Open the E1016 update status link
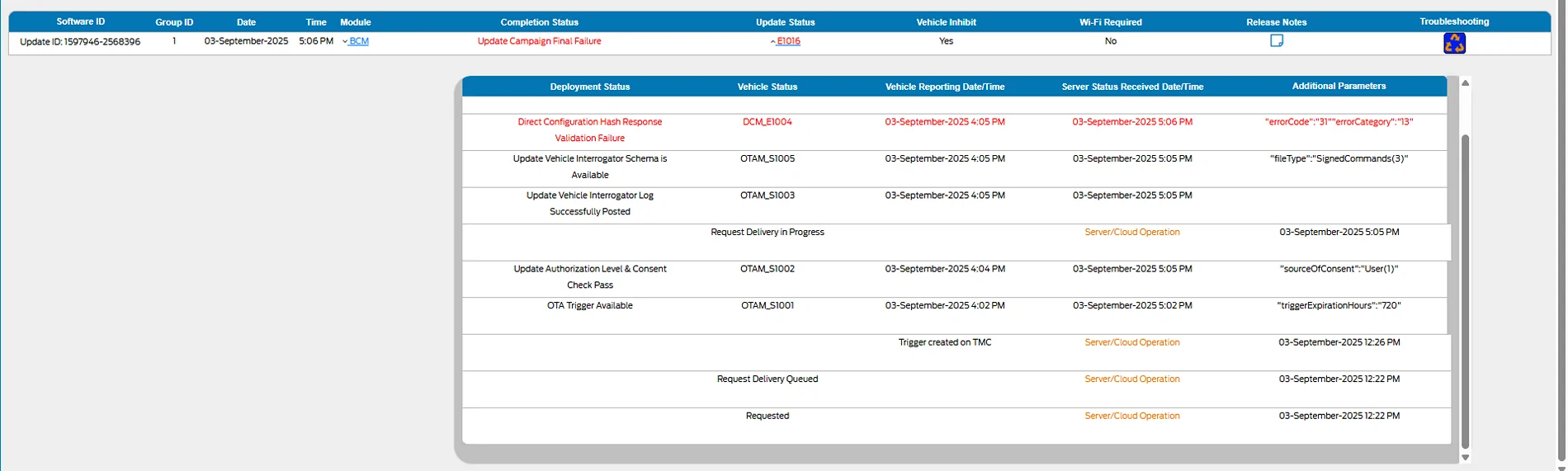 788,41
